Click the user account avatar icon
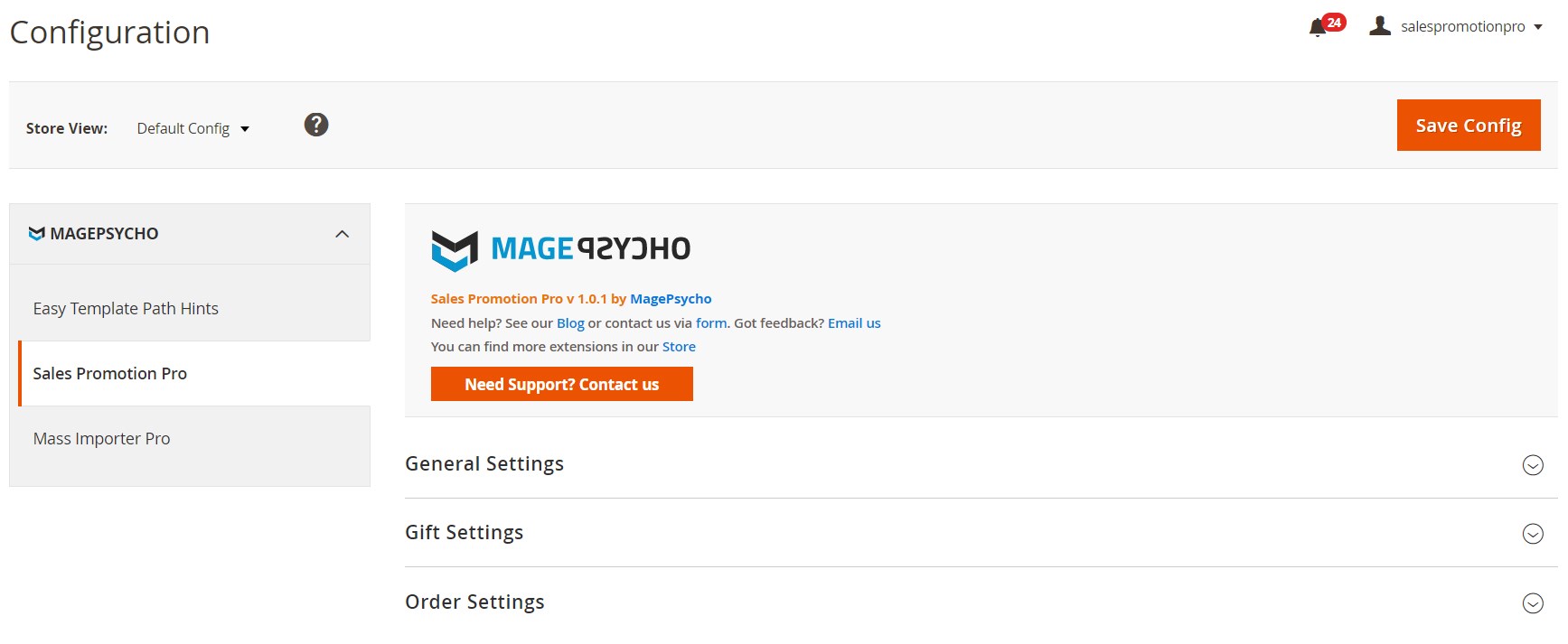 [1379, 26]
